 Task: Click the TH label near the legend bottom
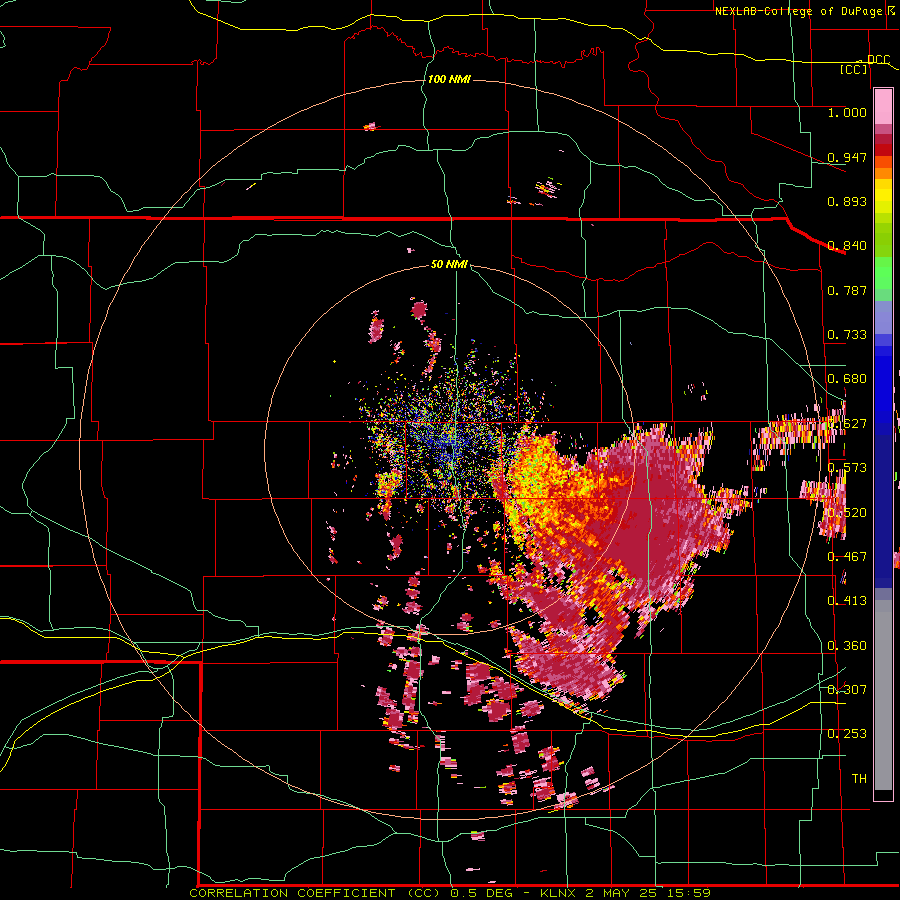[859, 778]
